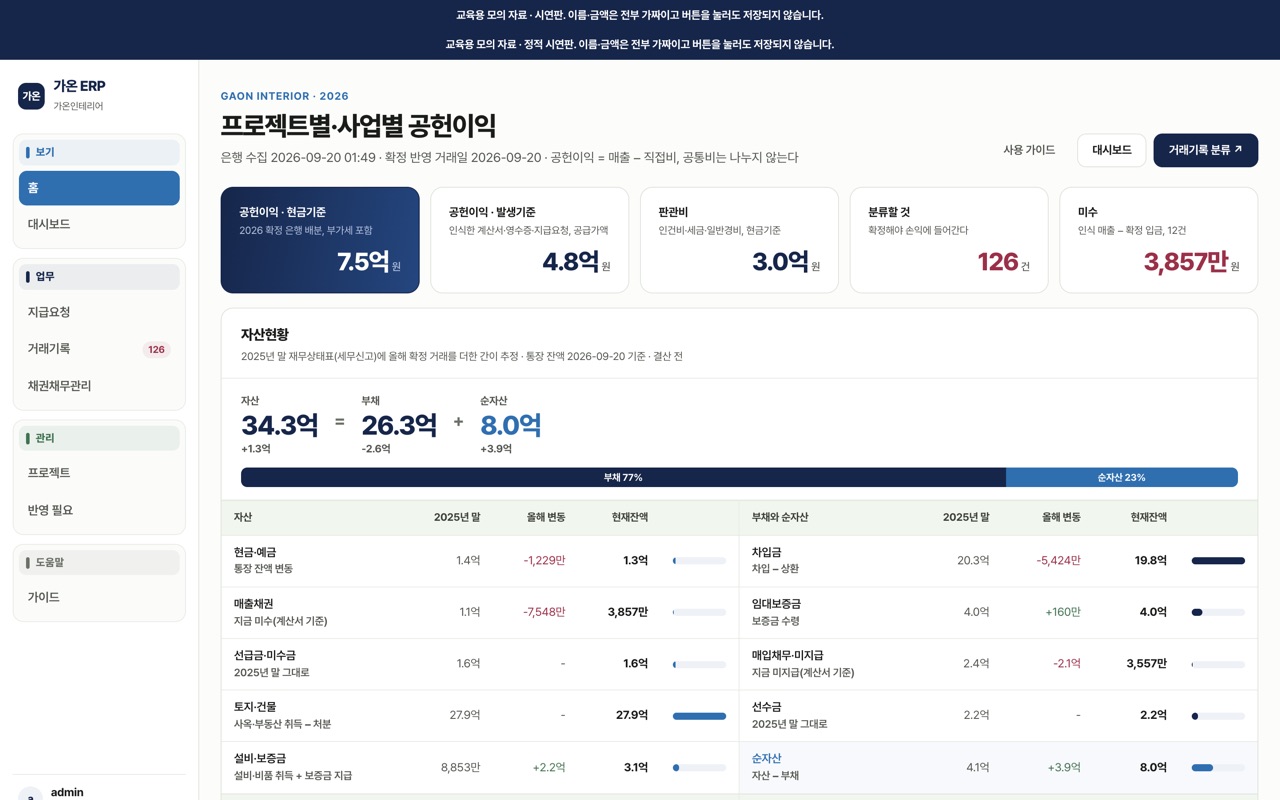The width and height of the screenshot is (1280, 800).
Task: Click the 순자산 link in table
Action: pos(766,759)
